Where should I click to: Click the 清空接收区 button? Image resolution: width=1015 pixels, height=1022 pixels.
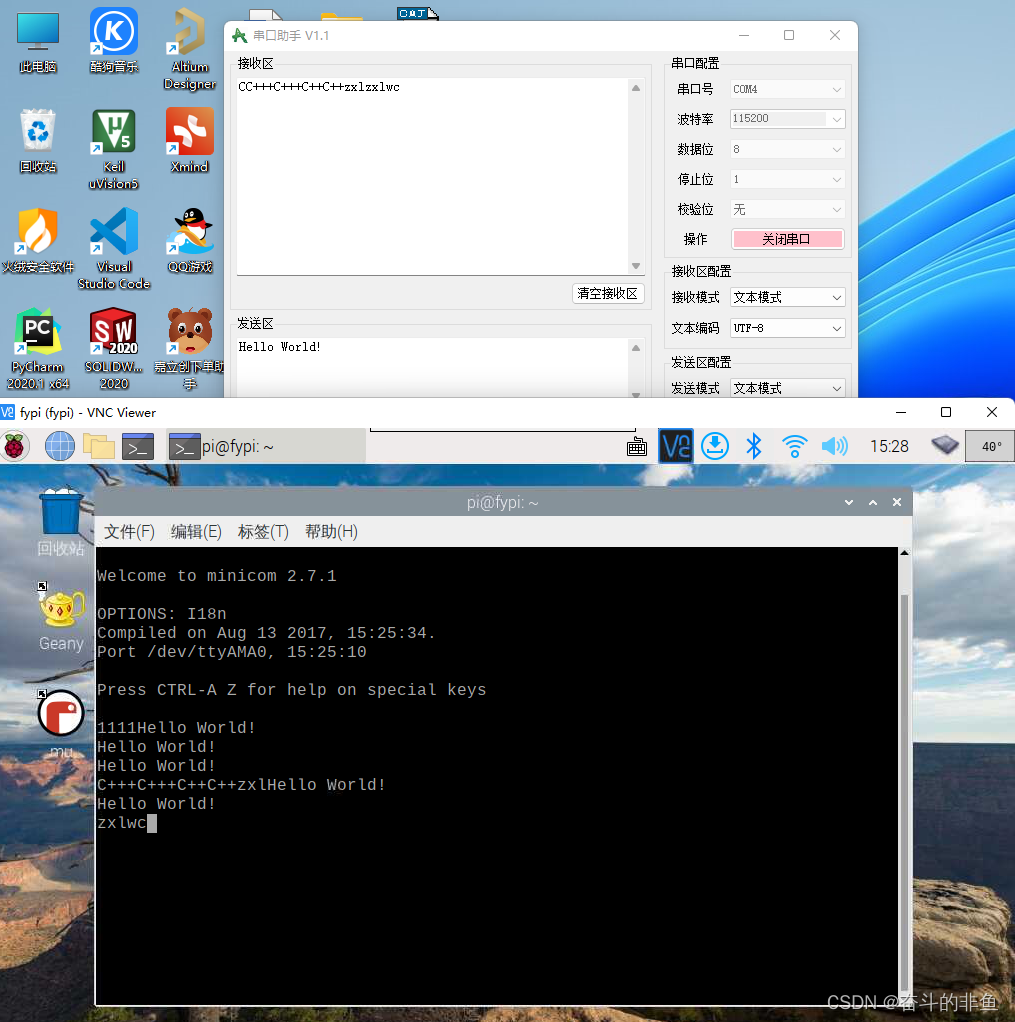[x=608, y=293]
